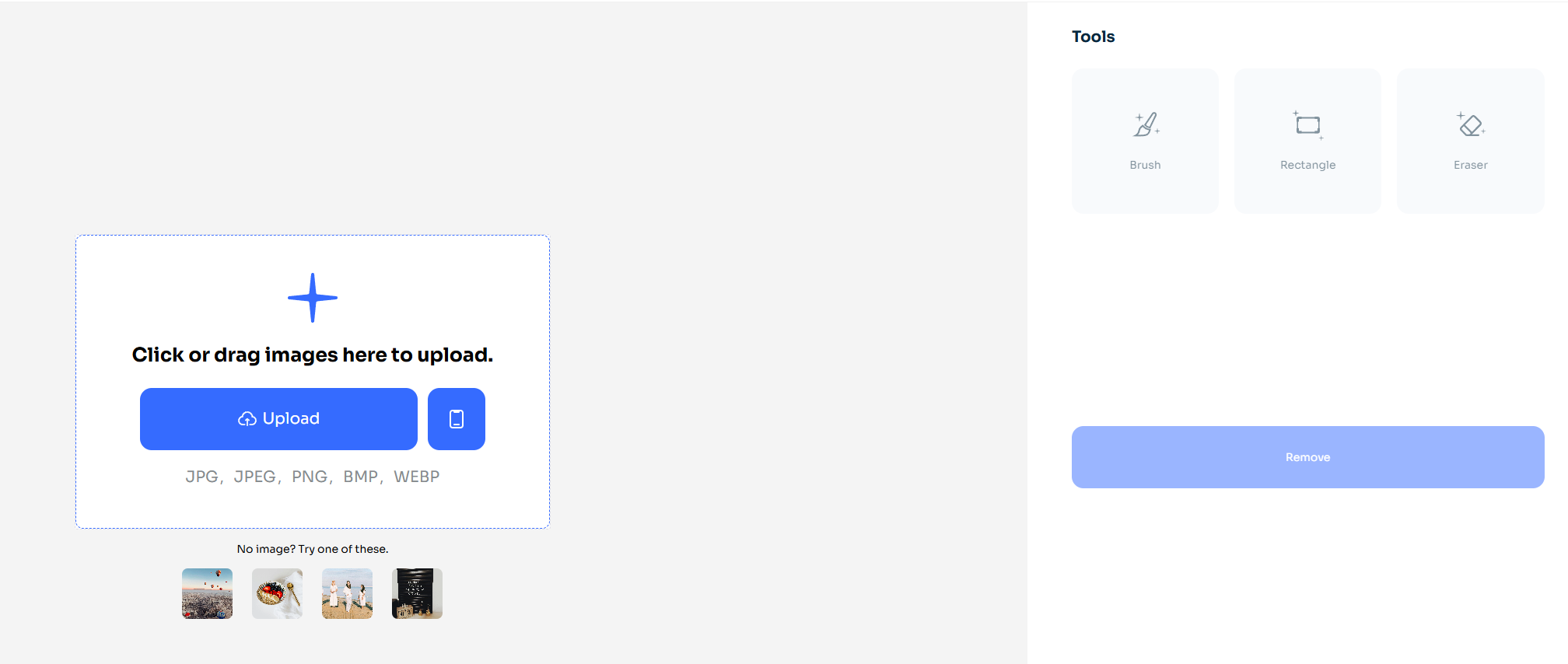Activate the Rectangle tool card
The width and height of the screenshot is (1568, 664).
[x=1307, y=141]
